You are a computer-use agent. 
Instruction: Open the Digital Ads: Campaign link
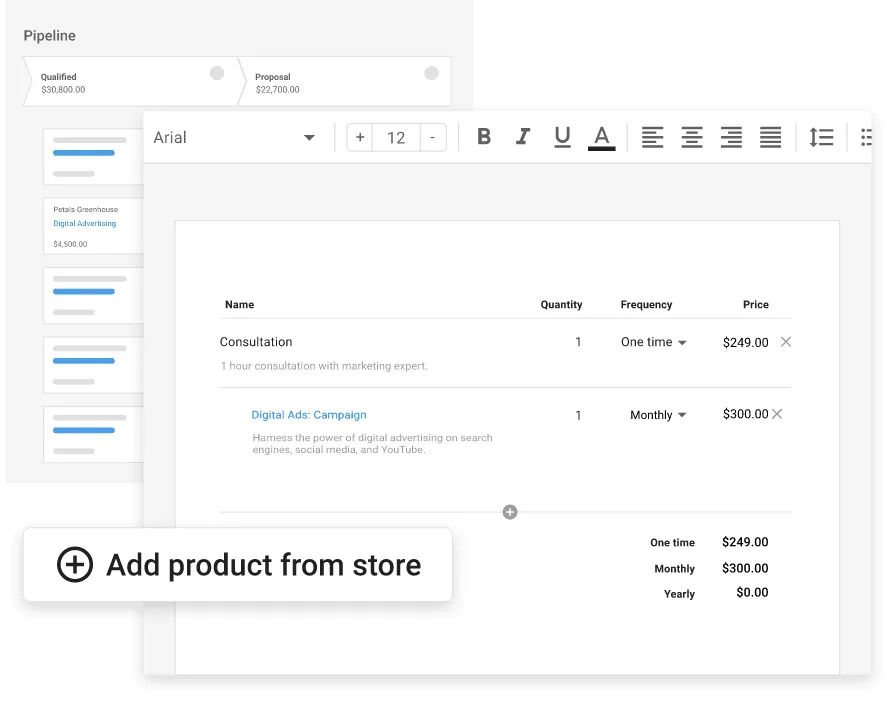(x=309, y=415)
